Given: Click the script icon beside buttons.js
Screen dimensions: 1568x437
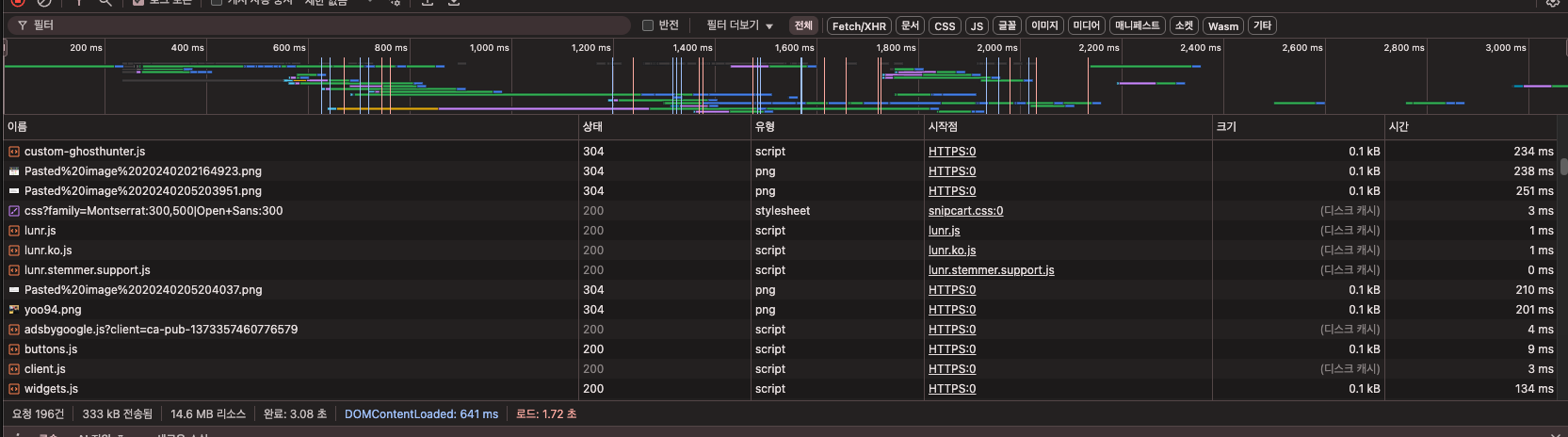Looking at the screenshot, I should click(x=14, y=349).
